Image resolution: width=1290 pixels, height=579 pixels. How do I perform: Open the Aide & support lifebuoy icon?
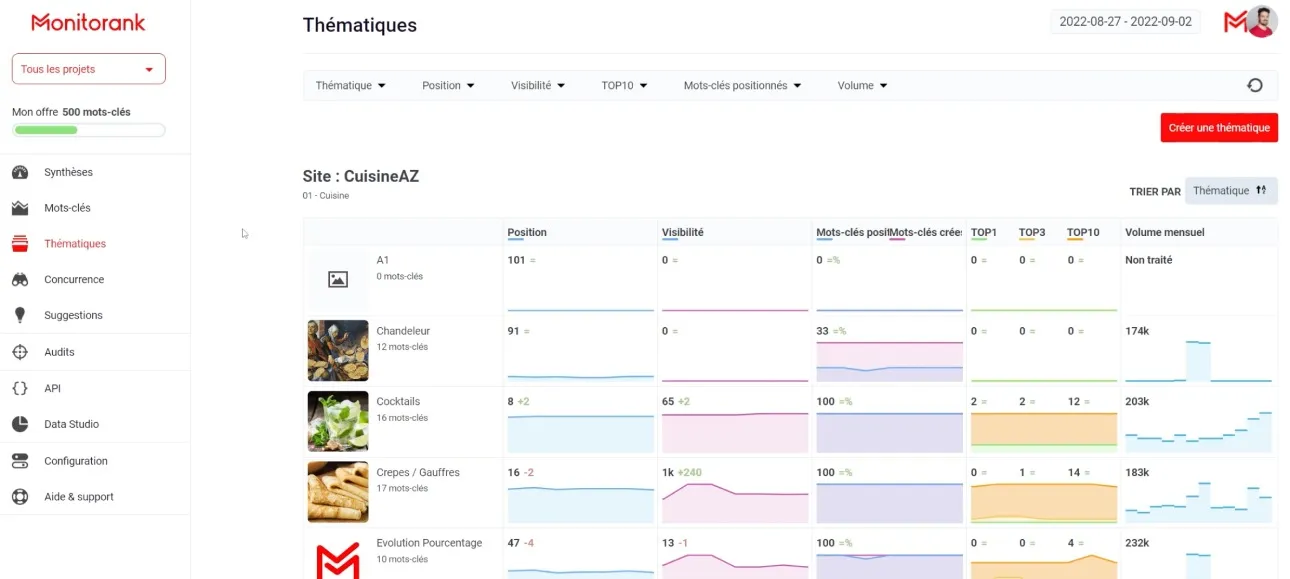point(20,497)
